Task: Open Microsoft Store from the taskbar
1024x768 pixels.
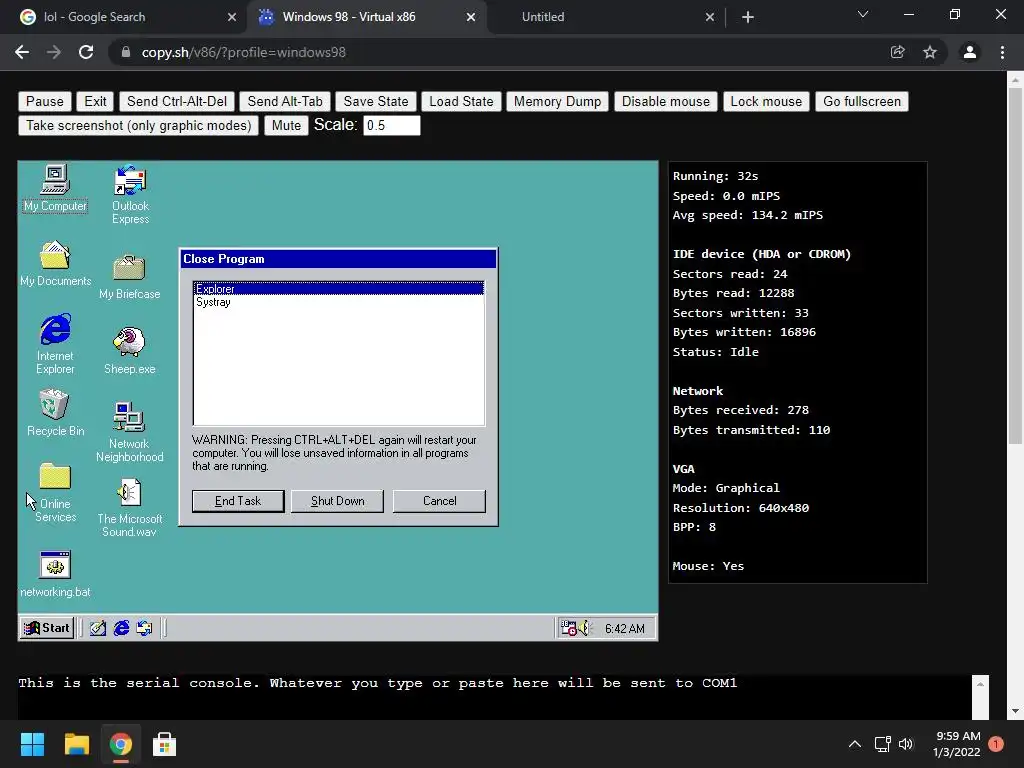Action: [164, 744]
